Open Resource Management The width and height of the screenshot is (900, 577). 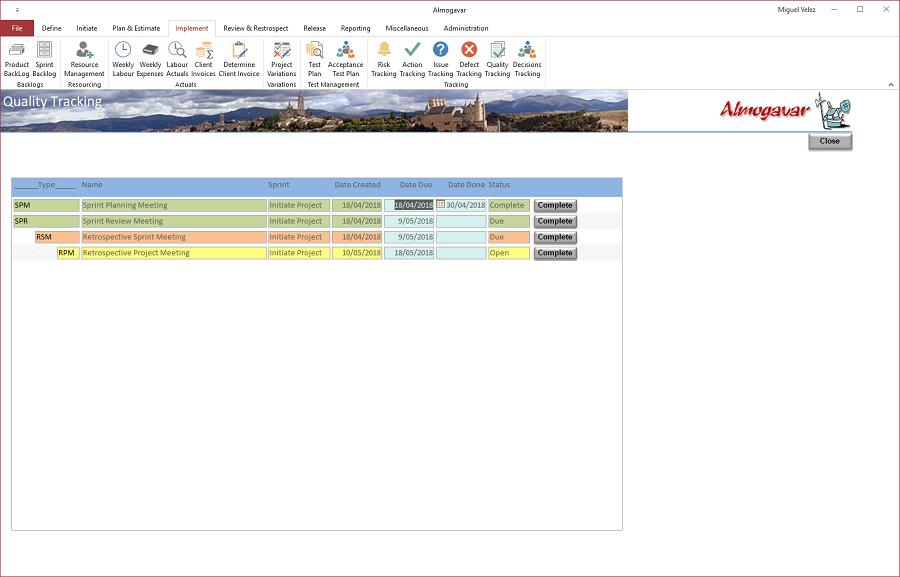point(84,59)
